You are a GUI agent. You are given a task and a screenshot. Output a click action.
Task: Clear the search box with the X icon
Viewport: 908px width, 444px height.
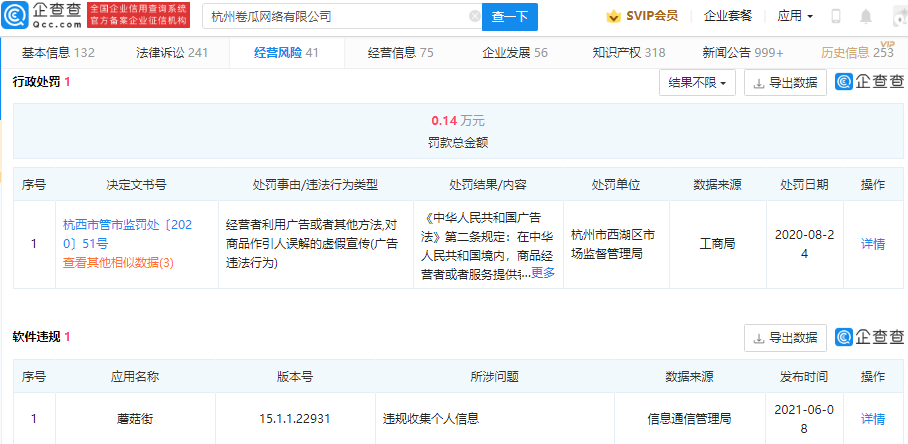point(475,17)
